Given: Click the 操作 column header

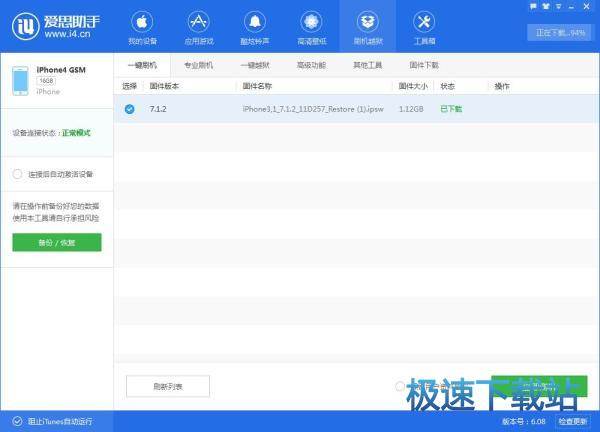Looking at the screenshot, I should pyautogui.click(x=502, y=86).
